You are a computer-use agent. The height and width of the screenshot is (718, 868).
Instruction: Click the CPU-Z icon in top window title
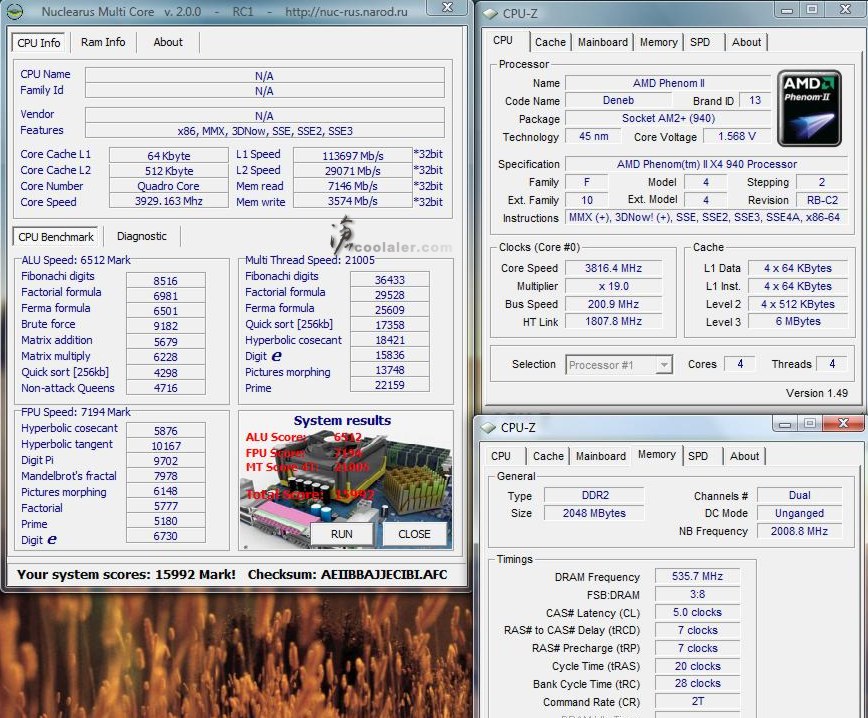pyautogui.click(x=490, y=14)
